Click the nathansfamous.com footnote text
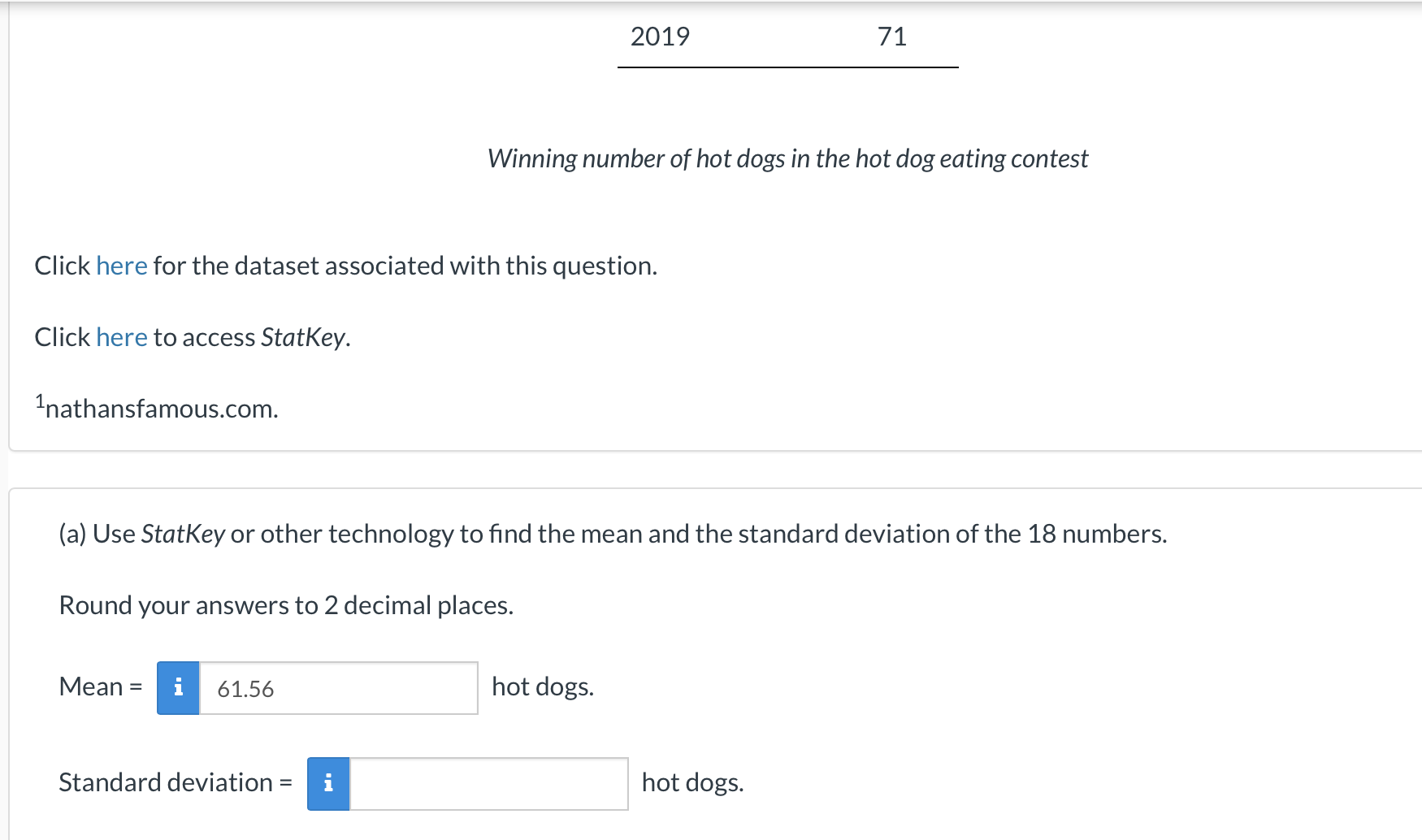1422x840 pixels. pyautogui.click(x=162, y=409)
